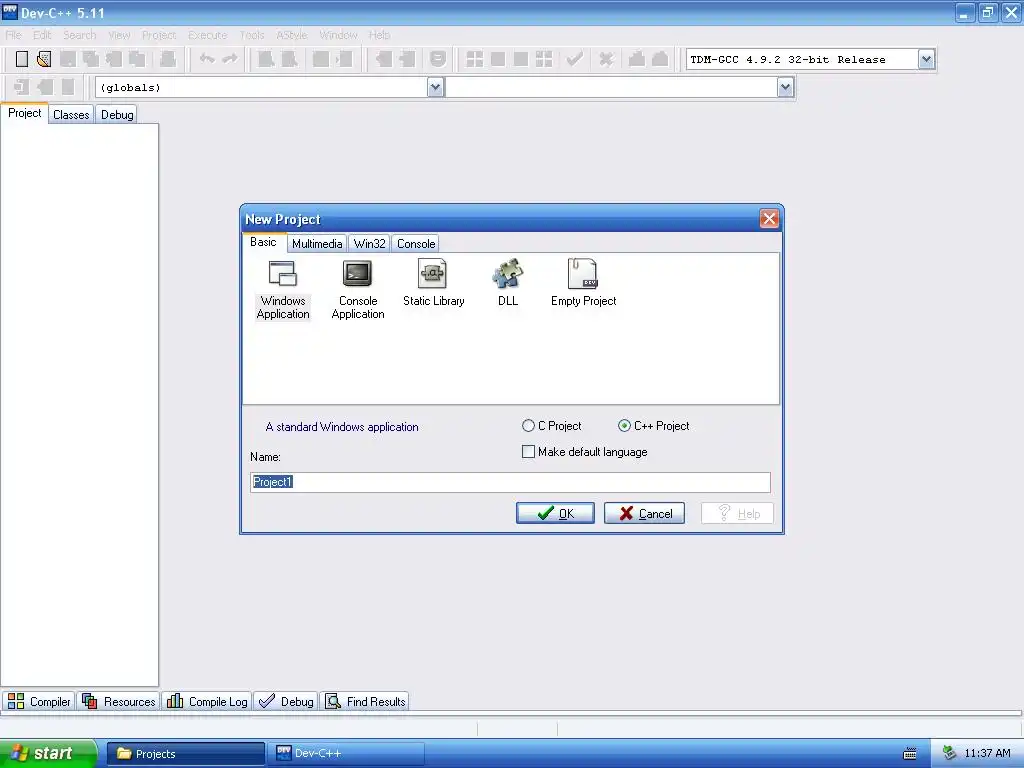
Task: Open the File menu
Action: pos(14,35)
